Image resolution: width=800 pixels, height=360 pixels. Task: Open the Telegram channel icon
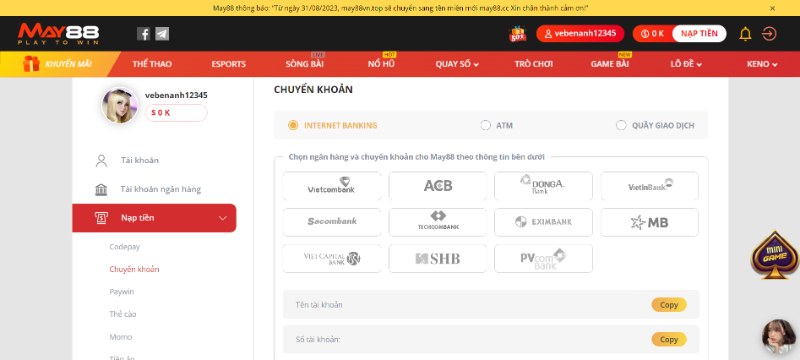[162, 34]
